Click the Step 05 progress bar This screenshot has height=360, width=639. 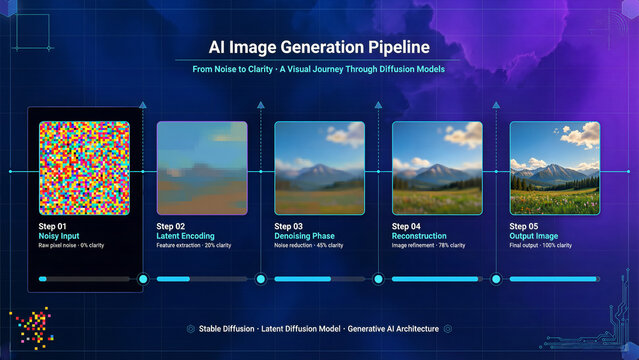555,279
